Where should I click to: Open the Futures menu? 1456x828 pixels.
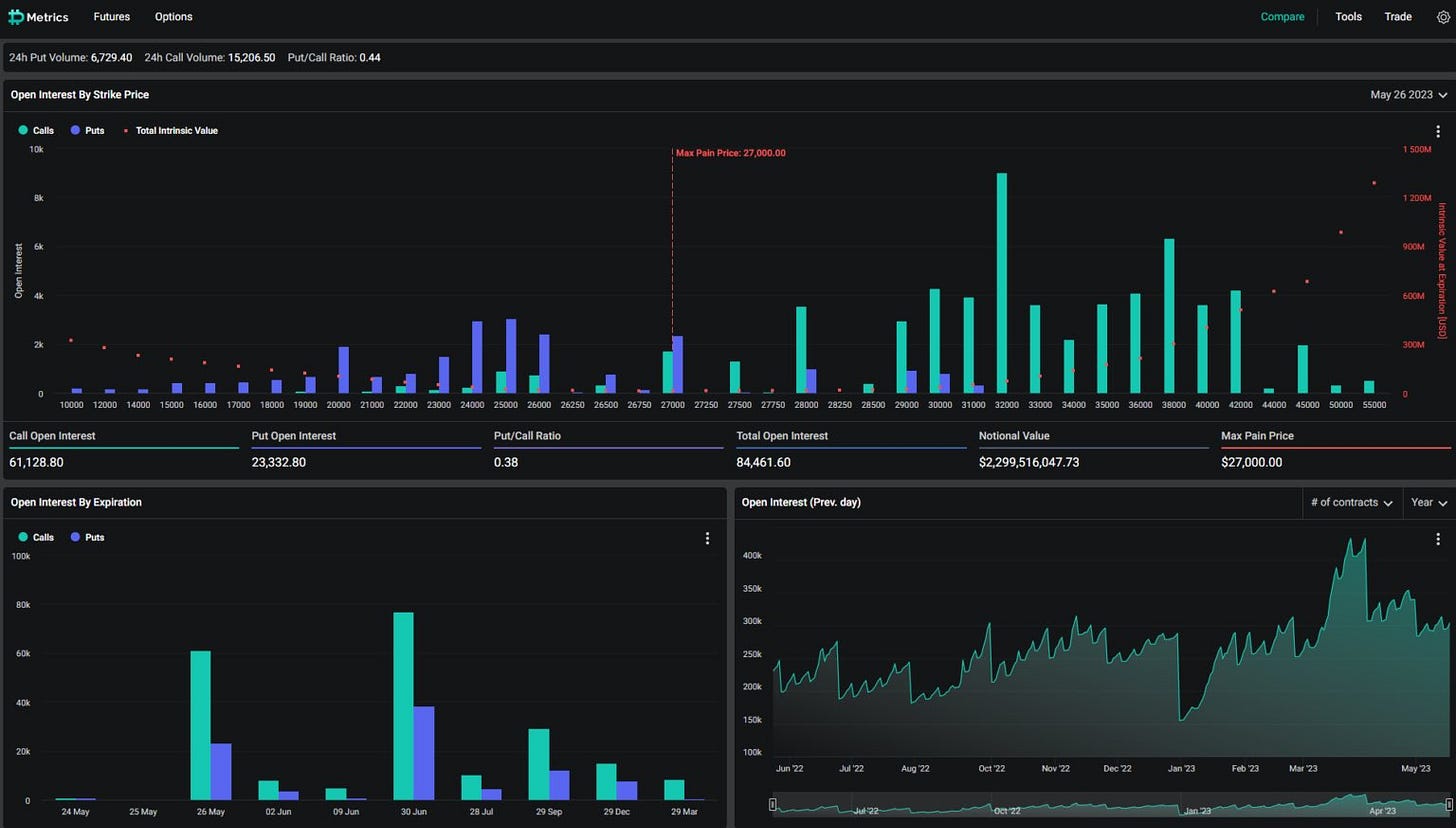[x=112, y=17]
